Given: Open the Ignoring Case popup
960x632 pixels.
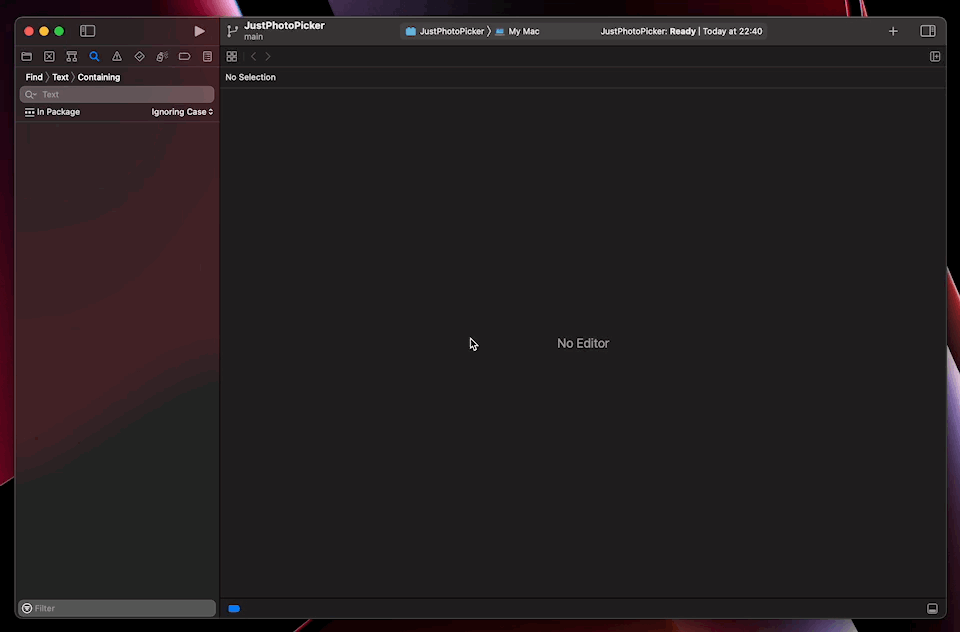Looking at the screenshot, I should (x=182, y=112).
